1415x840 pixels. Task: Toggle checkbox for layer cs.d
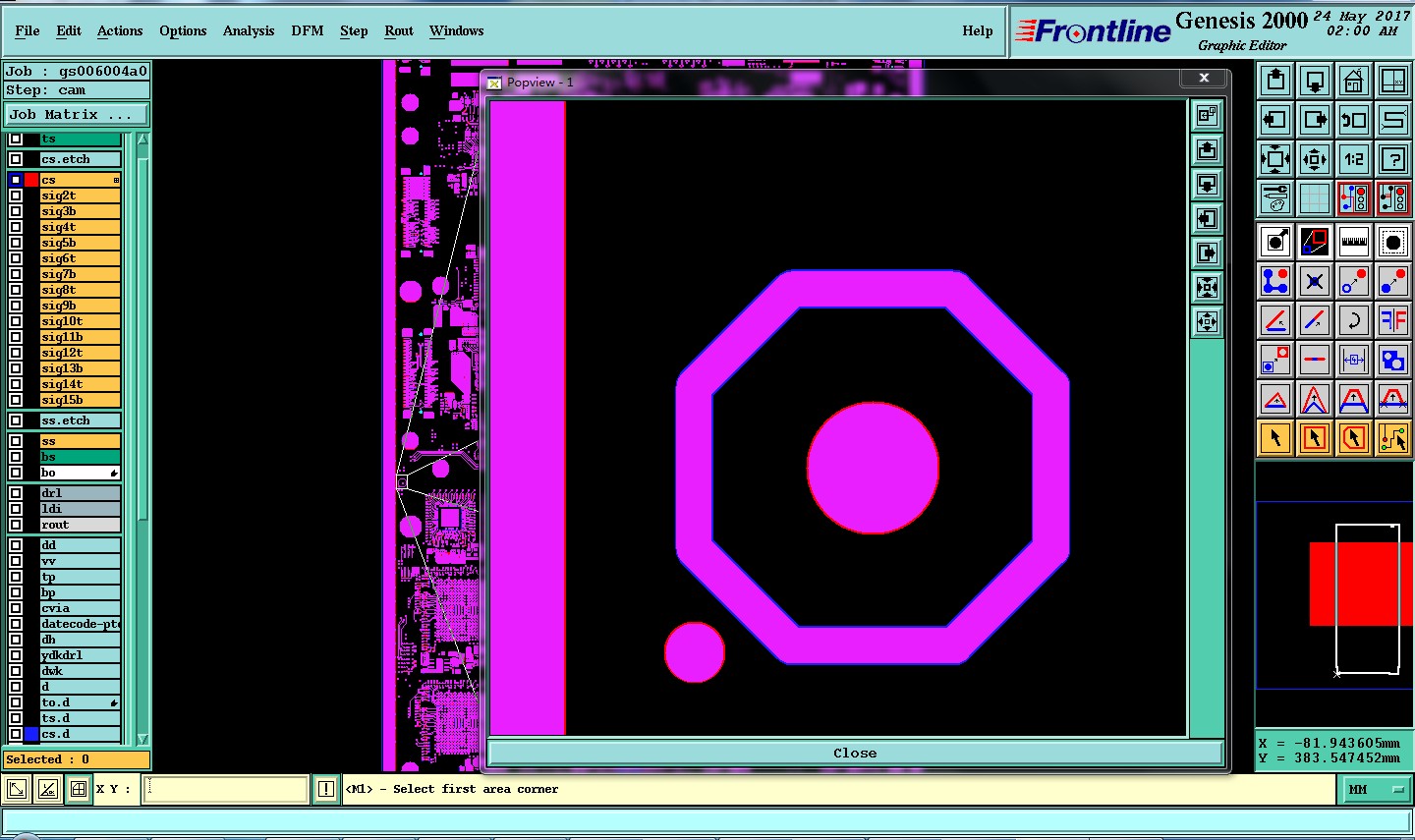16,734
